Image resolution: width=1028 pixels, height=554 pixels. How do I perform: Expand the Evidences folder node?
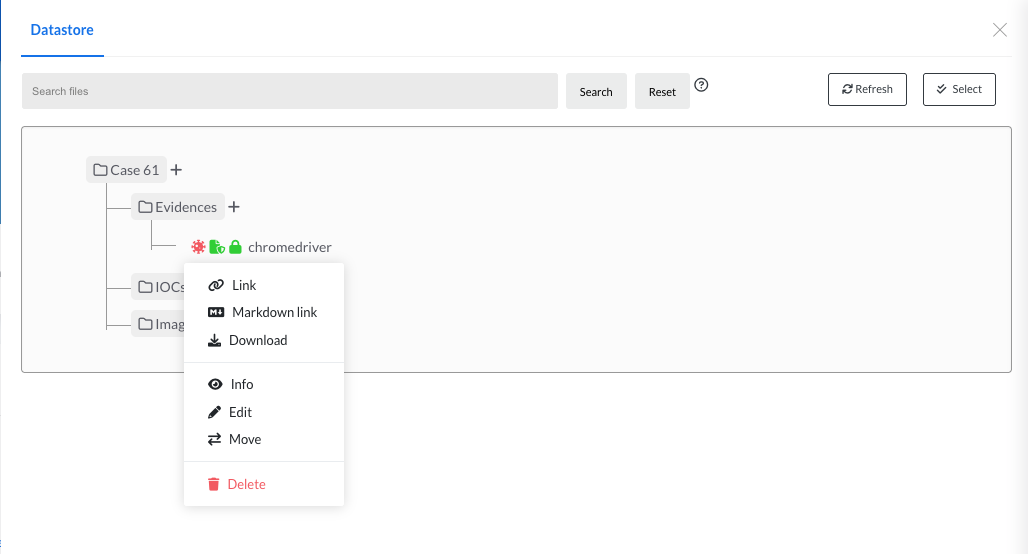178,207
